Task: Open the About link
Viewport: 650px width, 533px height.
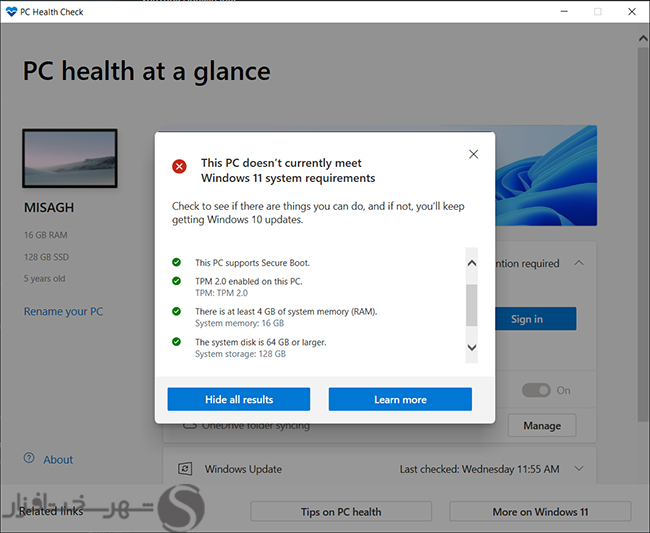Action: pyautogui.click(x=58, y=460)
